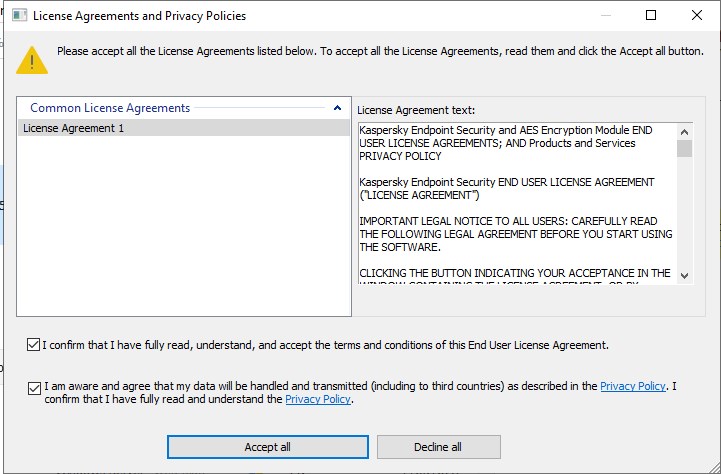This screenshot has width=721, height=474.
Task: Click the yellow warning triangle icon
Action: pyautogui.click(x=33, y=60)
